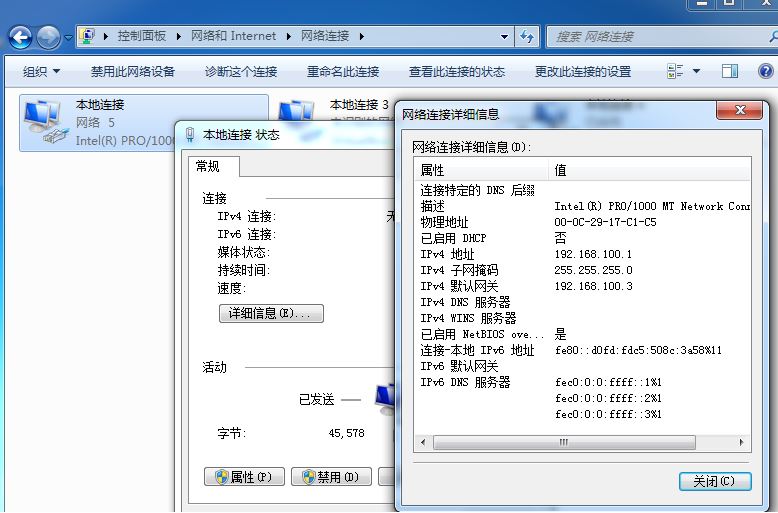Click the activity computer icon beside 已发送
This screenshot has height=513, width=778.
coord(384,399)
